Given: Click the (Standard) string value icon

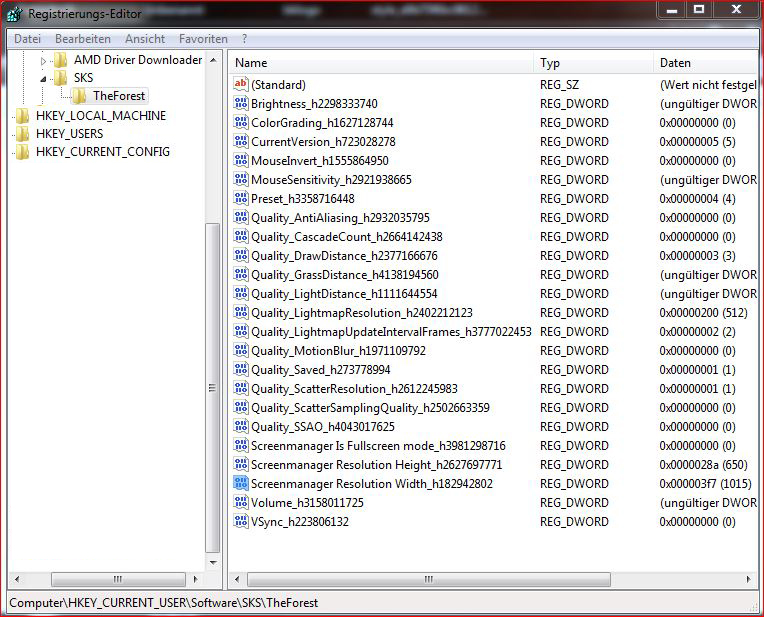Looking at the screenshot, I should point(240,85).
